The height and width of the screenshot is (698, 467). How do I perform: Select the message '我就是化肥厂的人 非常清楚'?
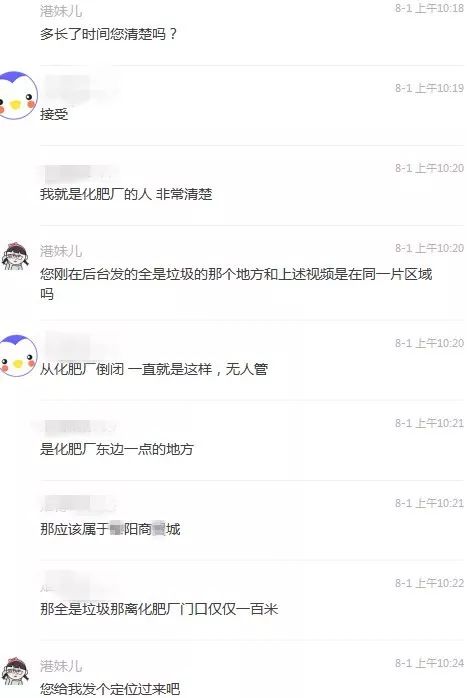(126, 194)
